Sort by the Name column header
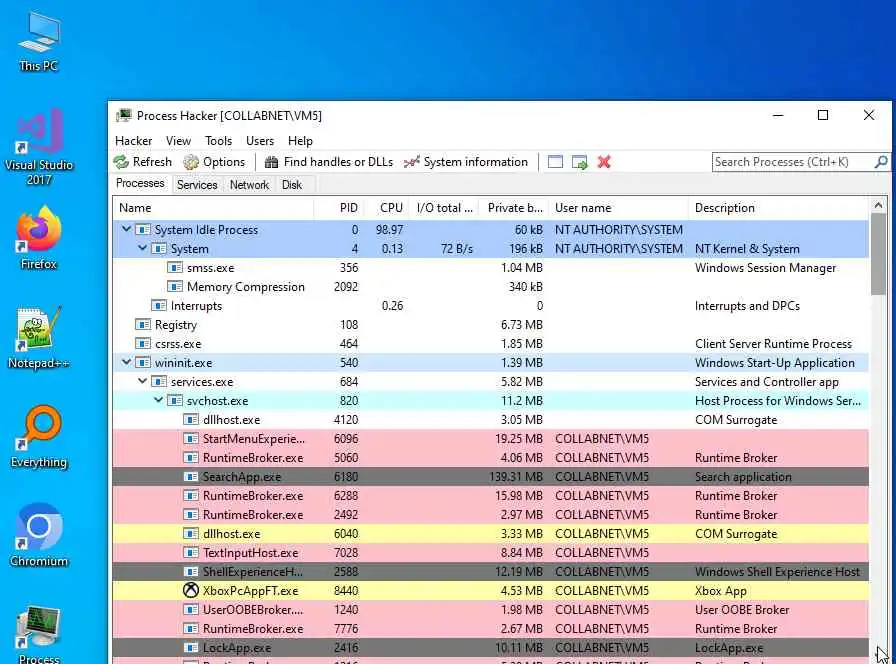This screenshot has width=896, height=664. point(213,208)
